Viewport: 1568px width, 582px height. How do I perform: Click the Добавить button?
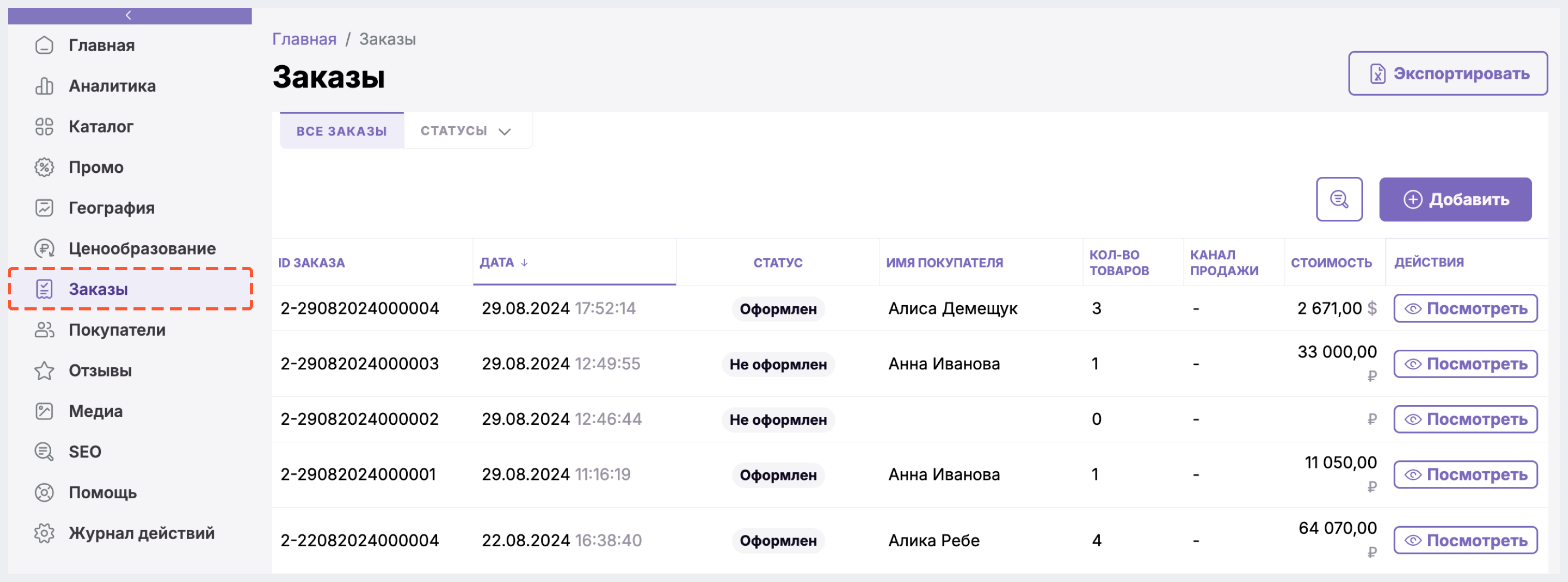coord(1455,199)
